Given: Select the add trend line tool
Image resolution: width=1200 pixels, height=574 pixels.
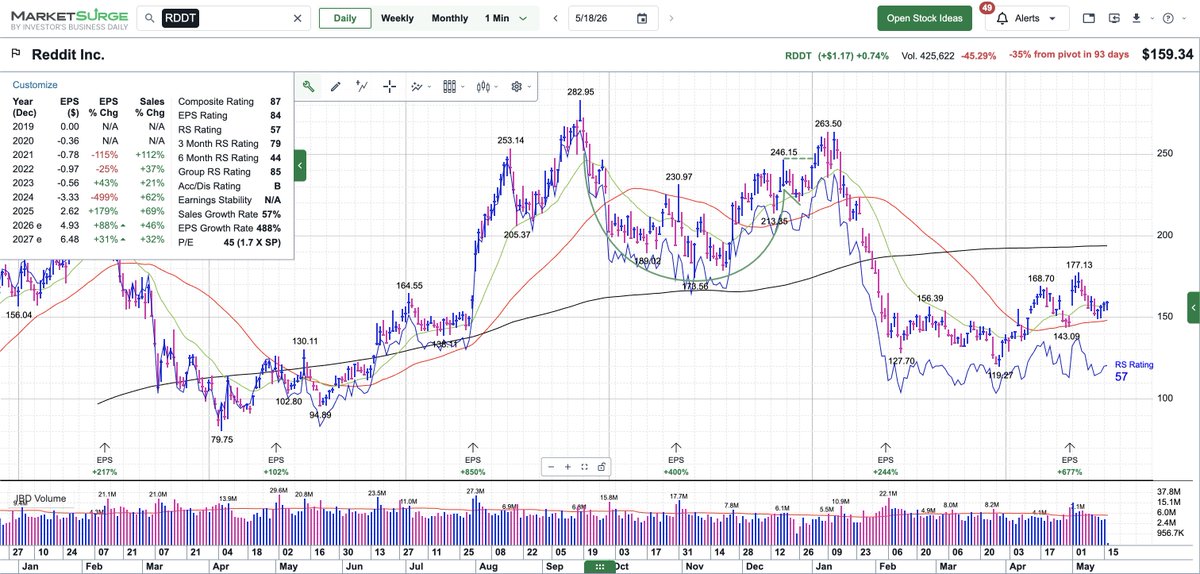Looking at the screenshot, I should click(x=362, y=87).
